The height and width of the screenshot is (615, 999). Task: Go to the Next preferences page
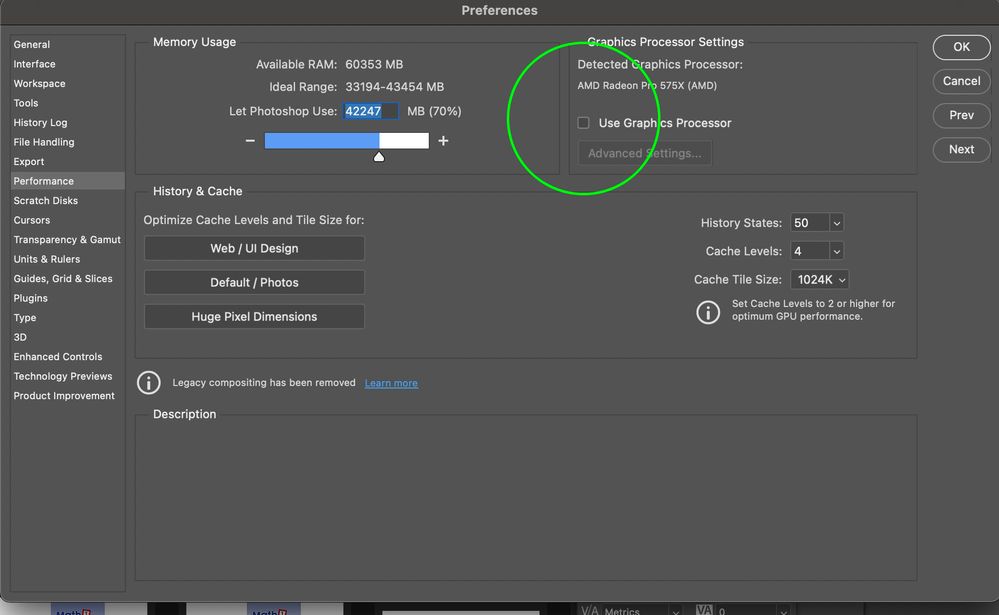click(961, 149)
